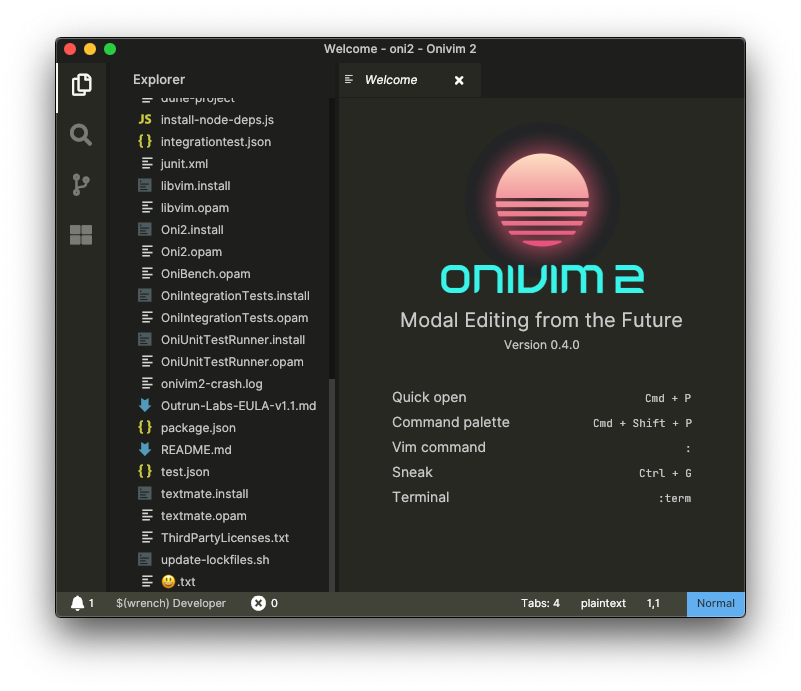Screen dimensions: 801x691
Task: Click the Tabs: 4 status item
Action: 541,604
